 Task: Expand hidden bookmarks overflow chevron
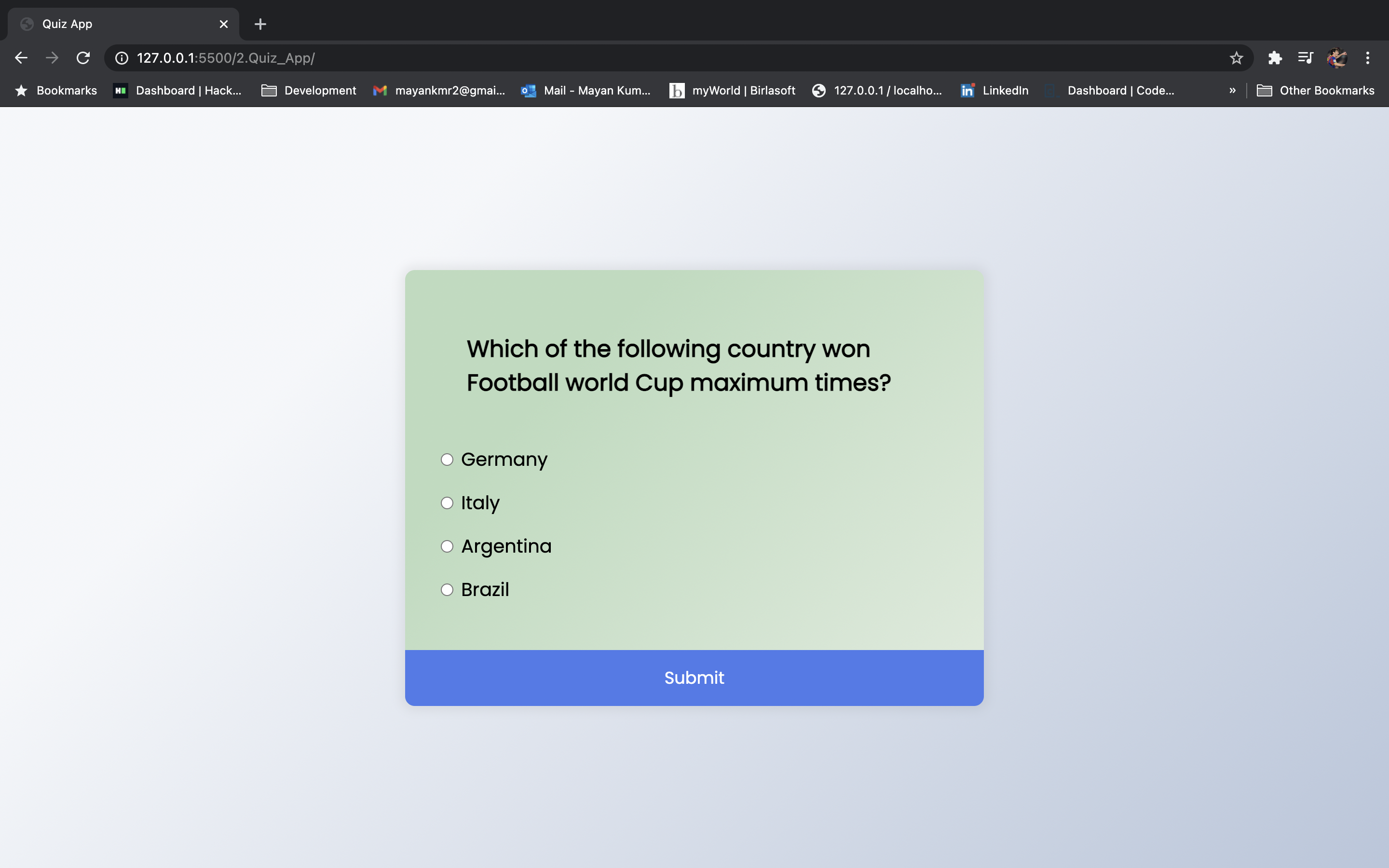coord(1232,91)
